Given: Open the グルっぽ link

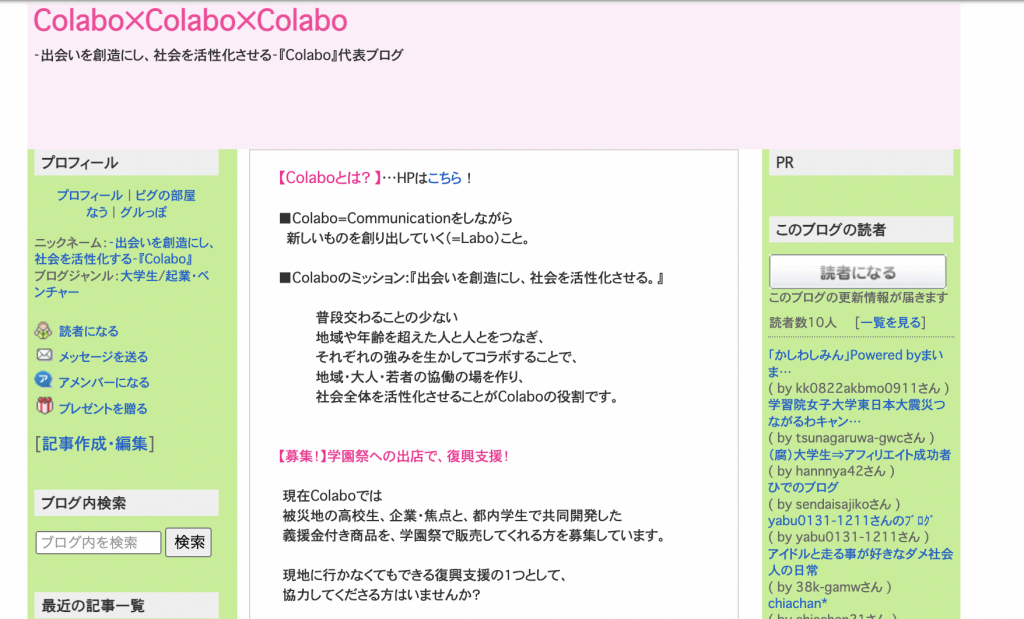Looking at the screenshot, I should [x=145, y=212].
